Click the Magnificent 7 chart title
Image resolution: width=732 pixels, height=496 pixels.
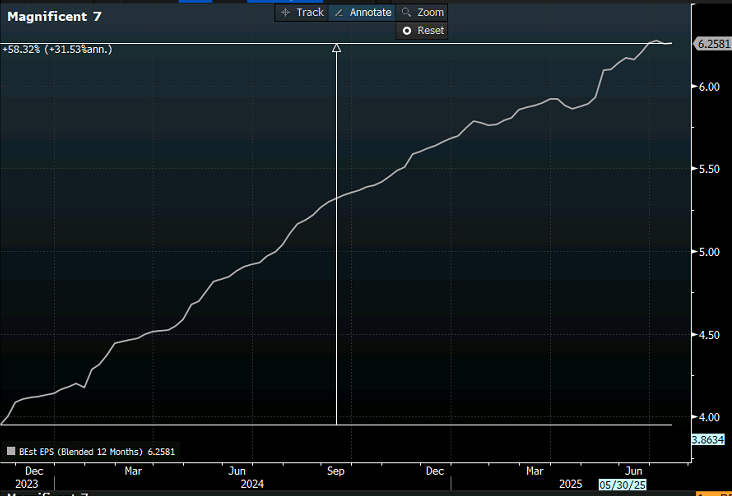(54, 17)
